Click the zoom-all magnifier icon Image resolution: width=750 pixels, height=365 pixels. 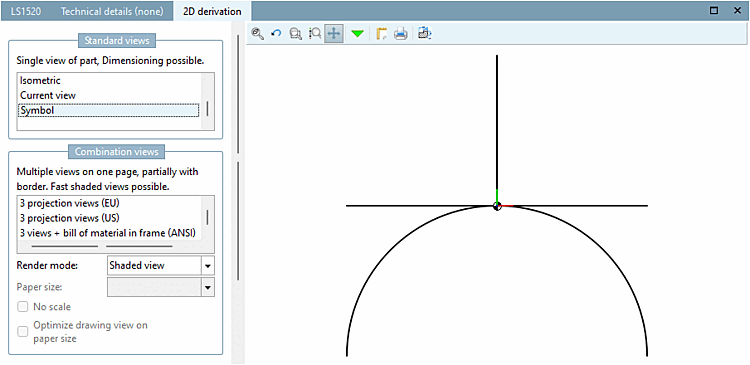[x=258, y=33]
